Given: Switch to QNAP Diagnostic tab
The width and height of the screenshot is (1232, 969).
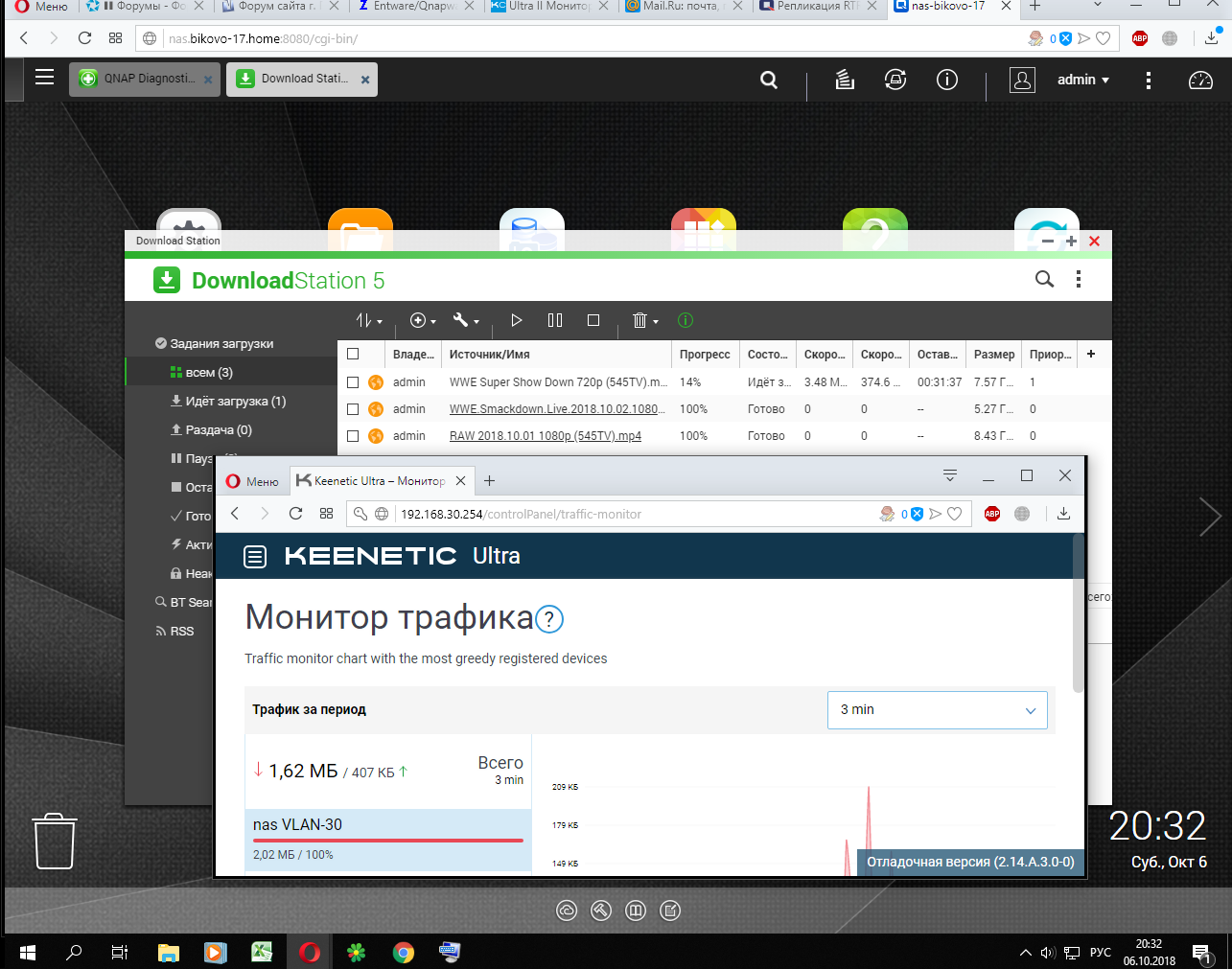Looking at the screenshot, I should point(145,80).
